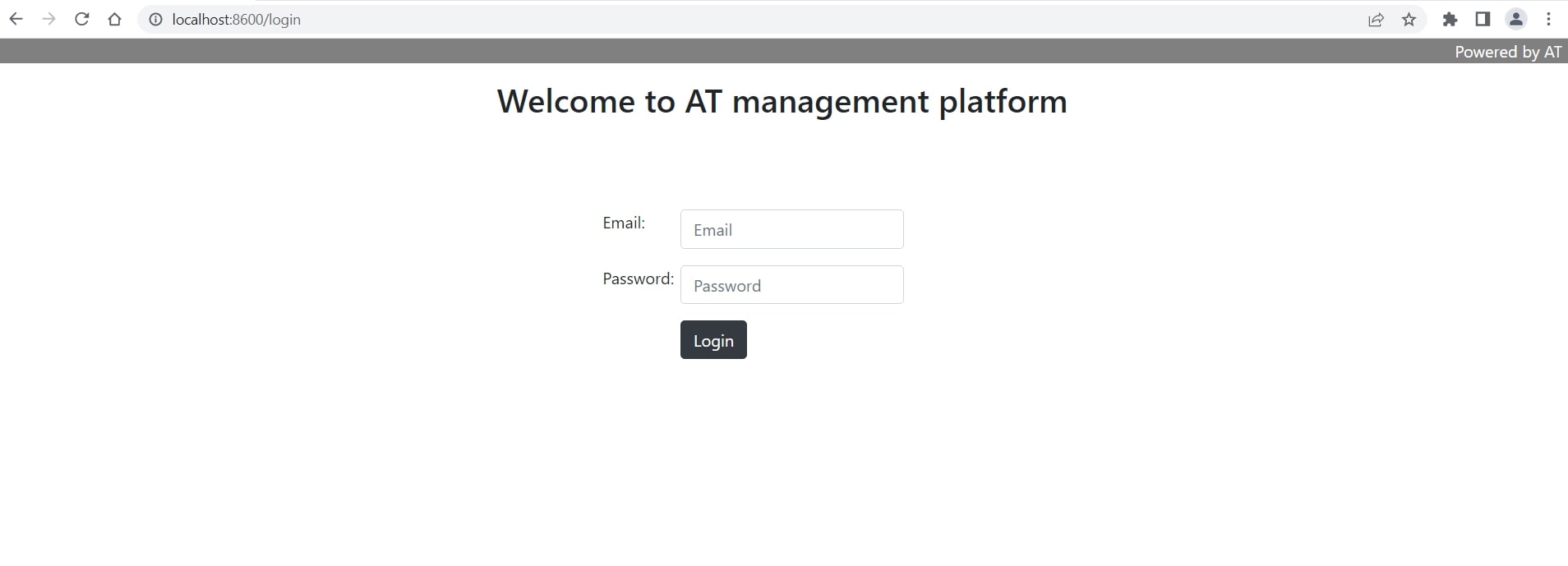Reload the login page
Viewport: 1568px width, 566px height.
click(81, 19)
